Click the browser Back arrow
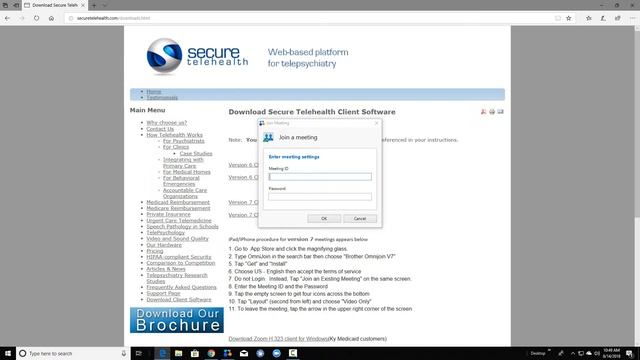 point(7,18)
